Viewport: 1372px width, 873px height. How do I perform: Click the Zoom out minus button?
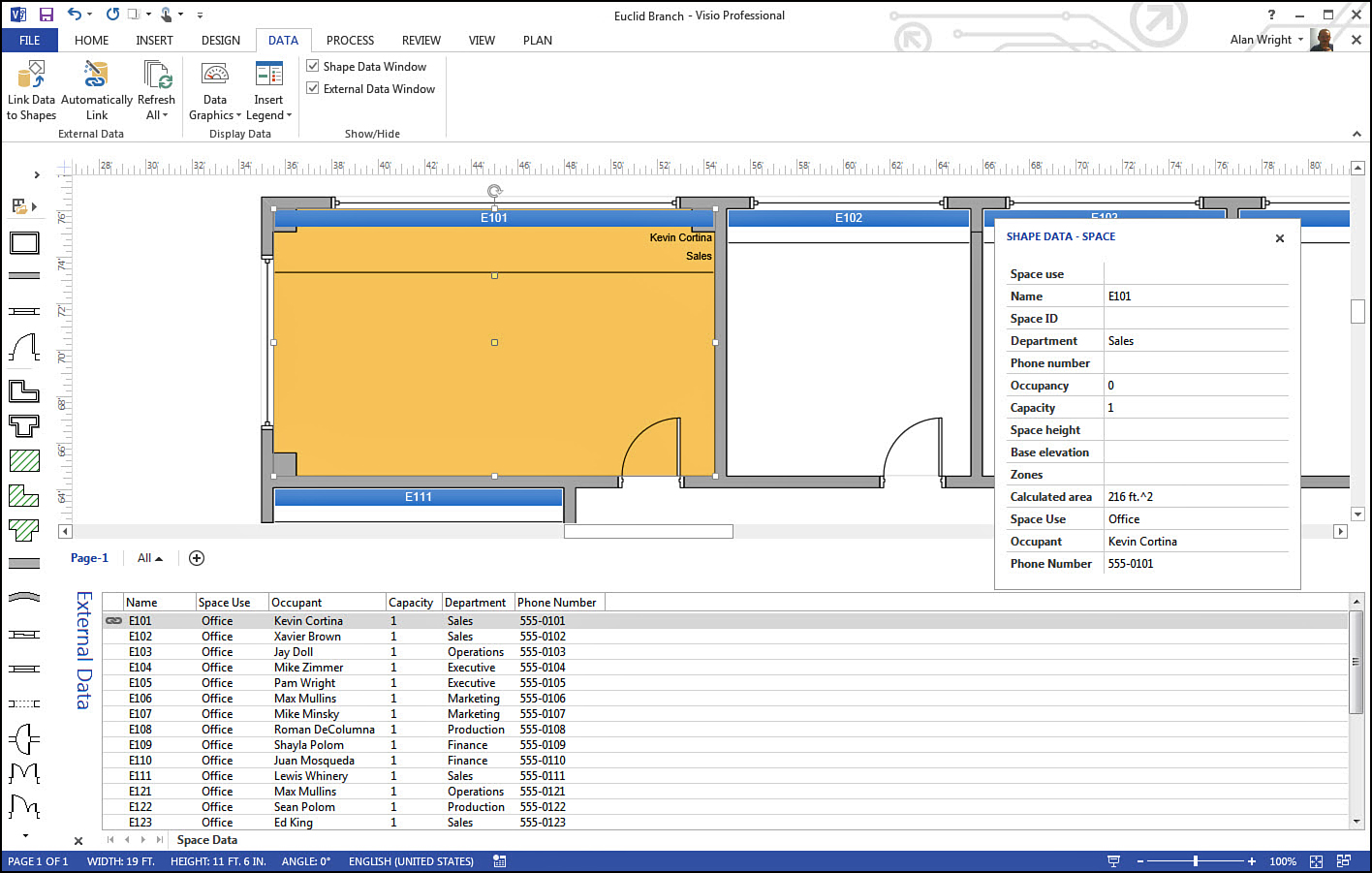[x=1140, y=861]
